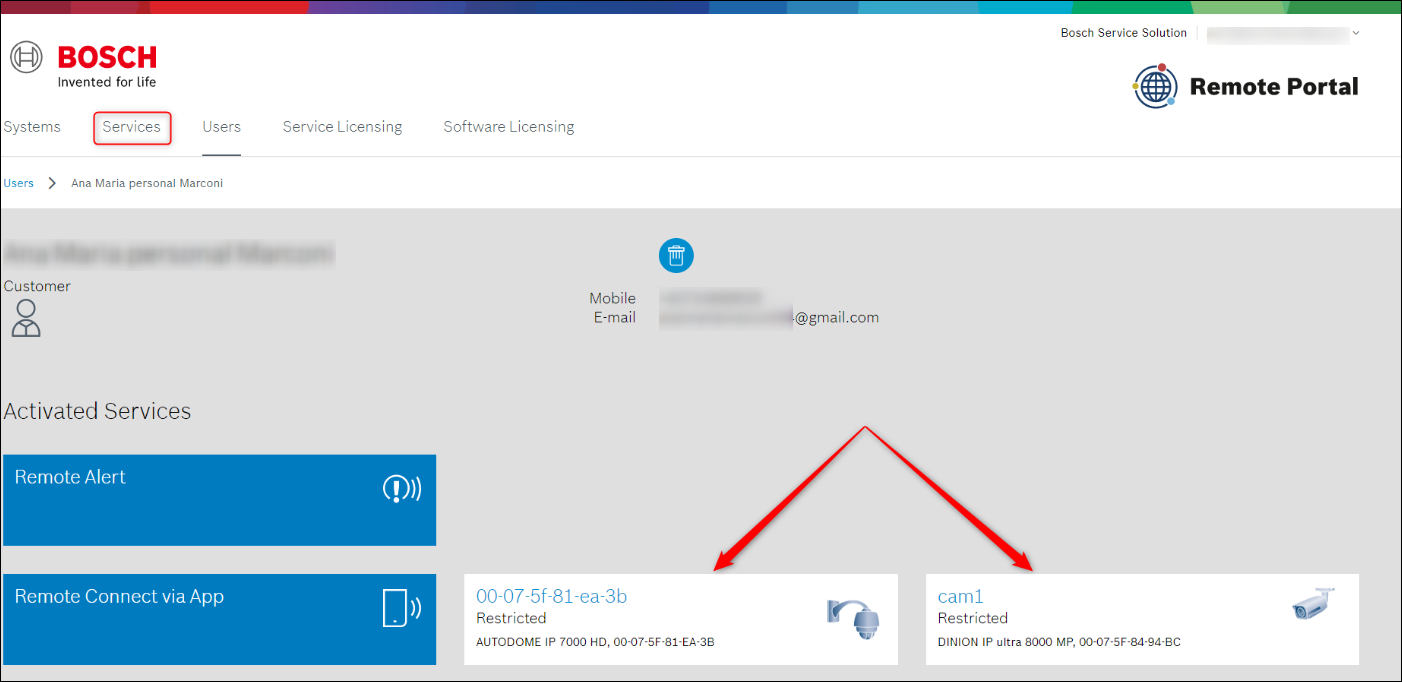Select the Users tab

click(x=221, y=127)
